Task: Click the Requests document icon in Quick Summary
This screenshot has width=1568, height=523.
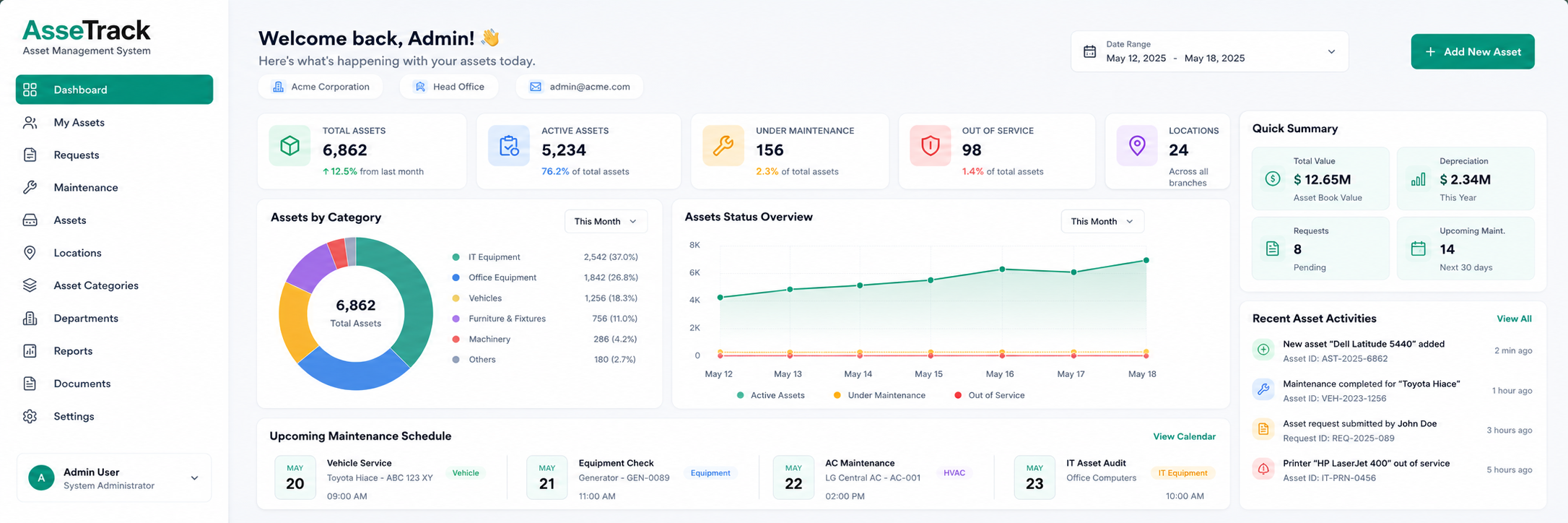Action: (1273, 248)
